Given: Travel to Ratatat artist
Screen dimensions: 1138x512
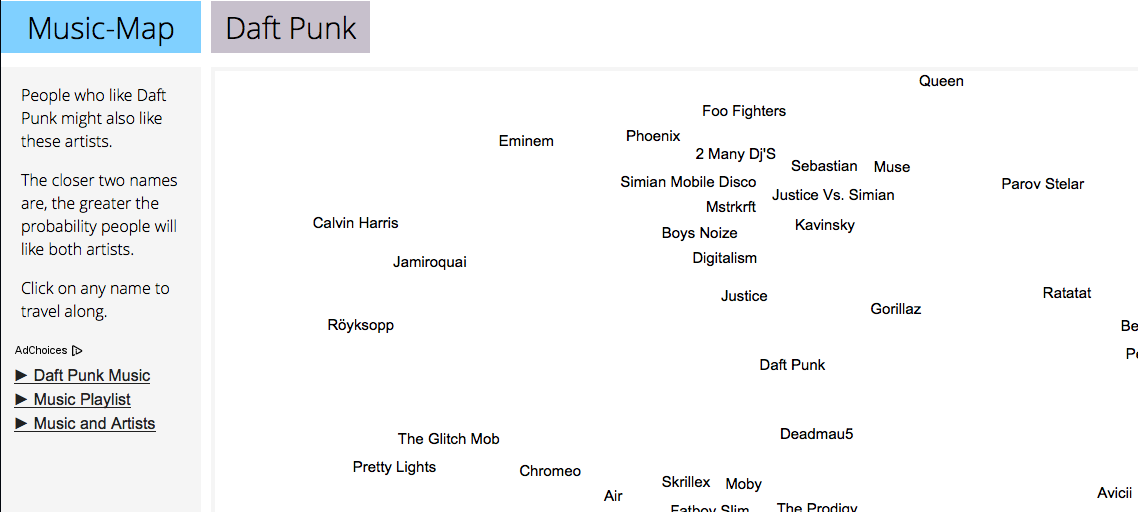Looking at the screenshot, I should (1066, 293).
